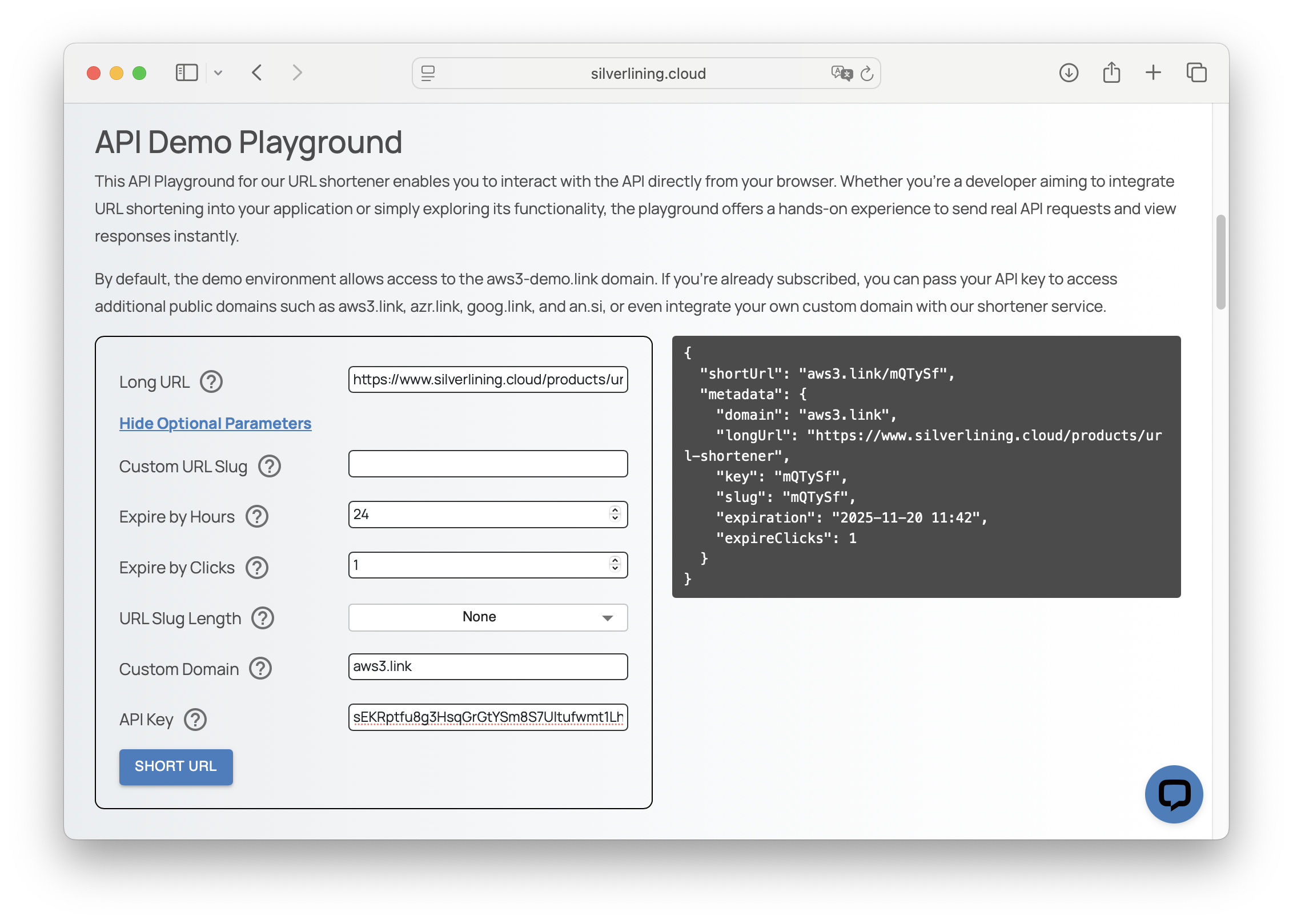The image size is (1293, 924).
Task: Open the live chat bubble
Action: [x=1174, y=794]
